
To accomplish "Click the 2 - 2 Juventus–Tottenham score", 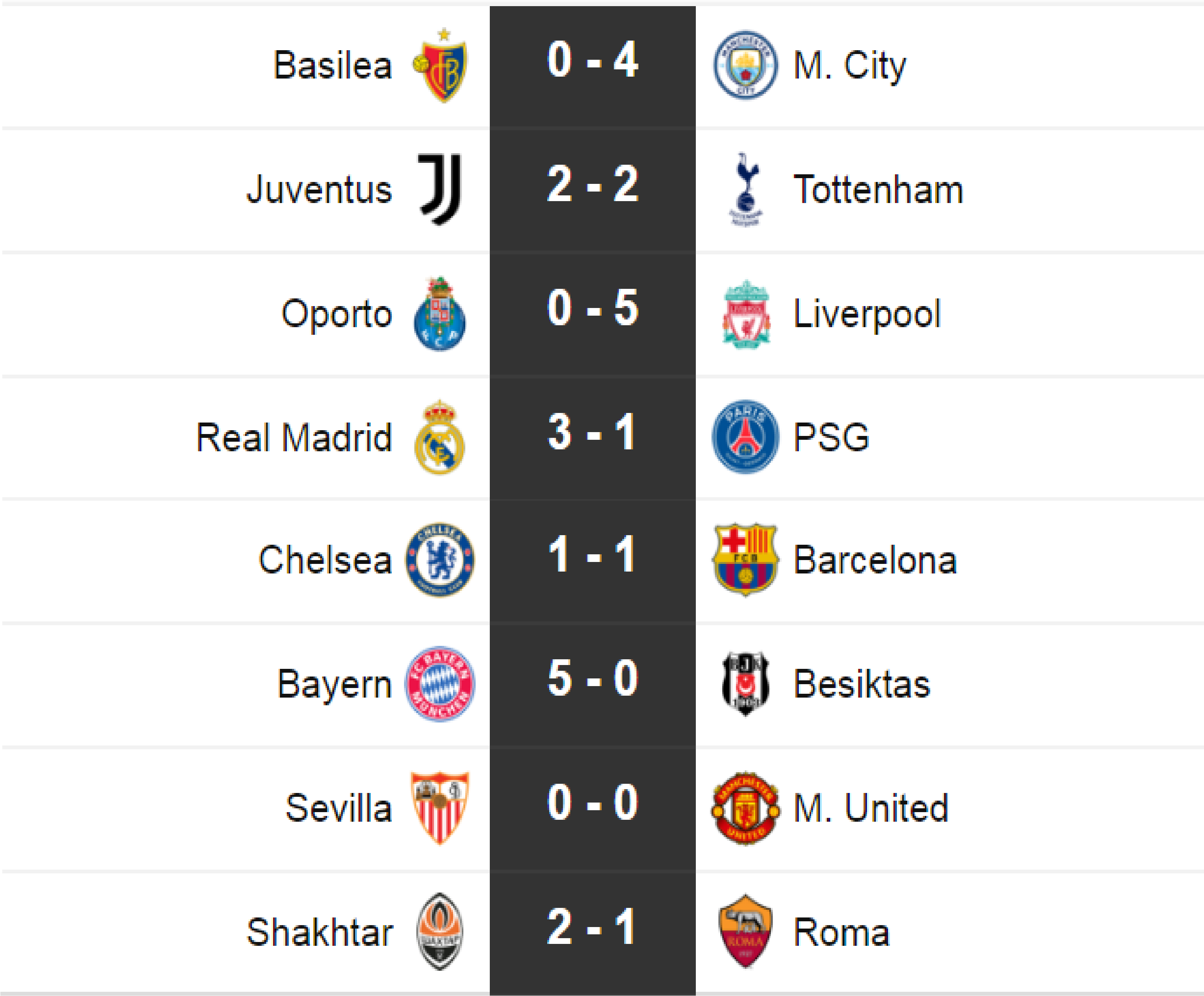I will [592, 185].
